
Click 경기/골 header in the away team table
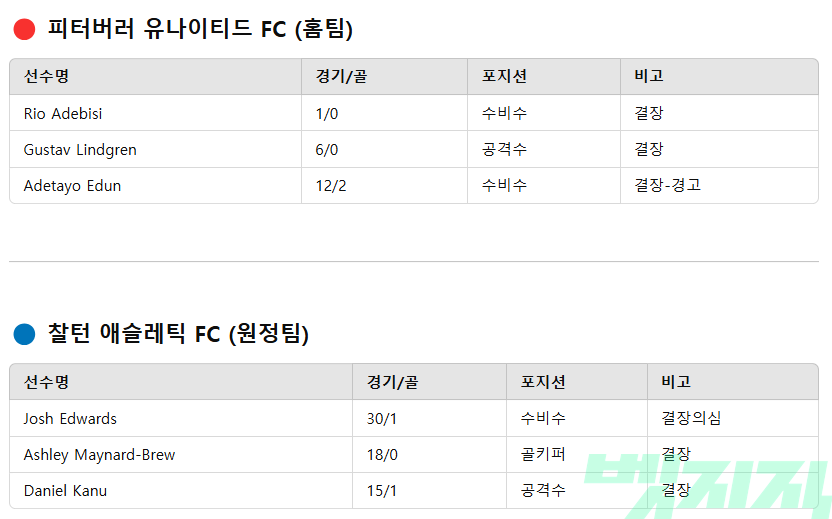pyautogui.click(x=392, y=381)
